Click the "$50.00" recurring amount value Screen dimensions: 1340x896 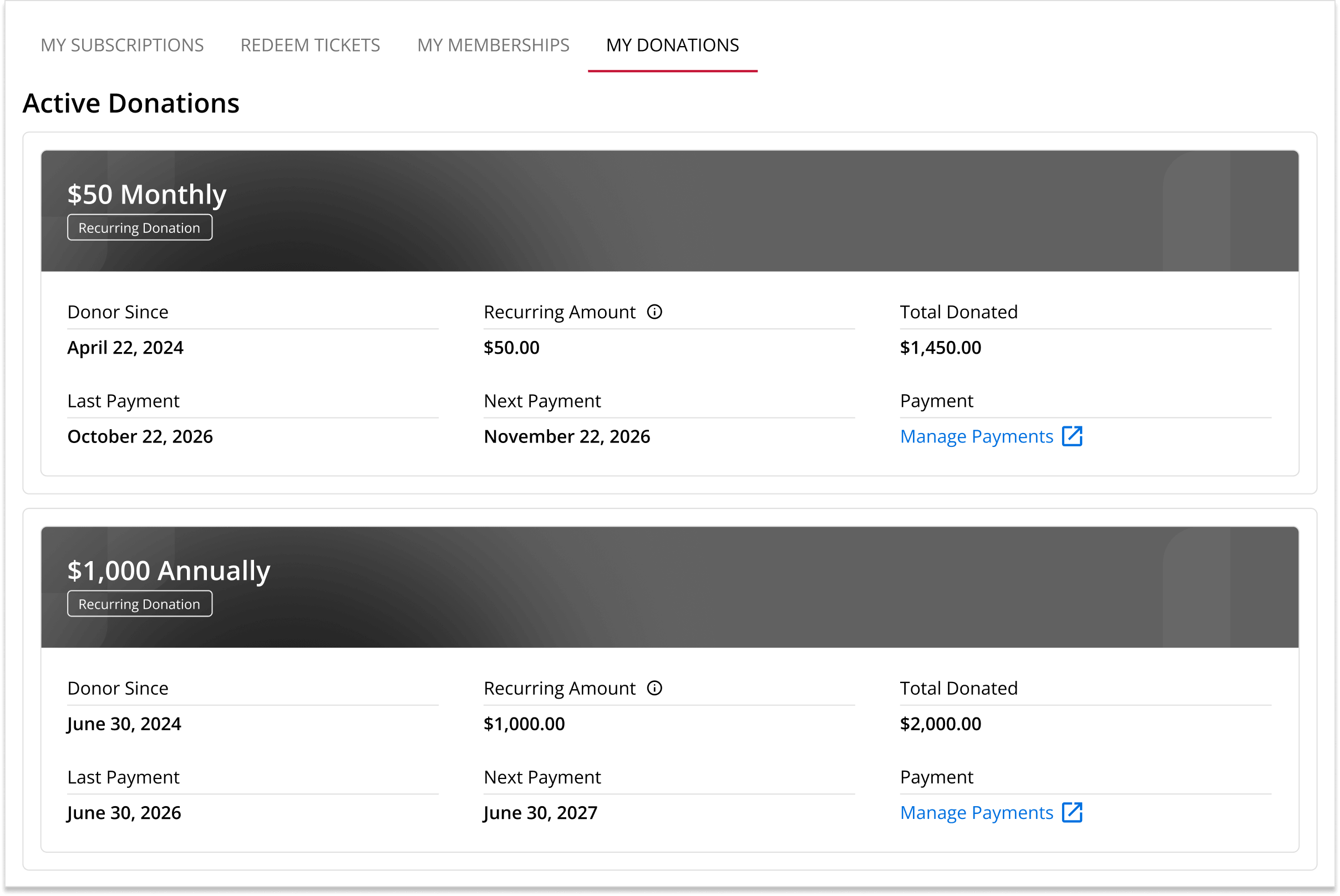click(511, 348)
